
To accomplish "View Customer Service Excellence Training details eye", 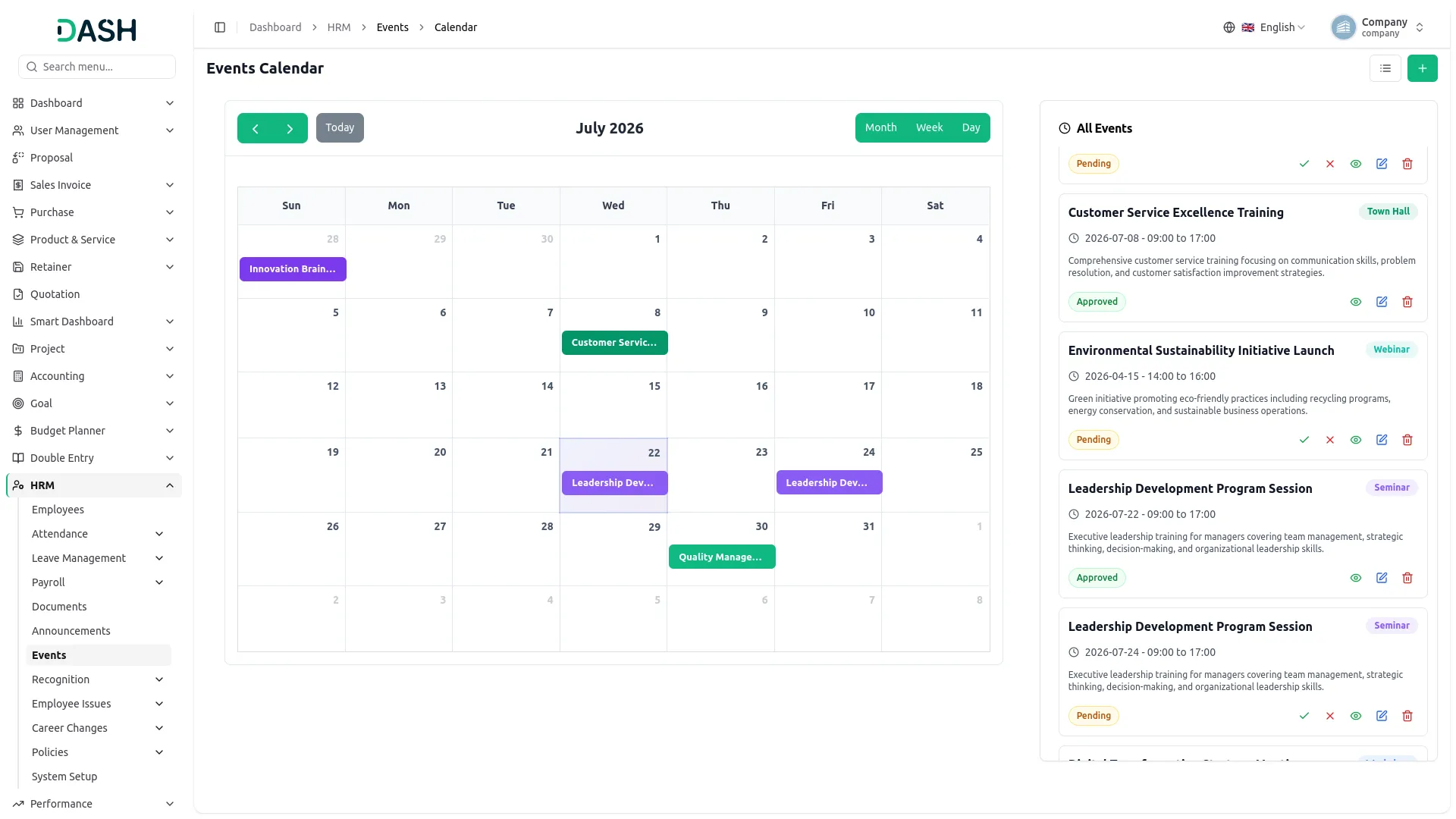I will (1356, 302).
